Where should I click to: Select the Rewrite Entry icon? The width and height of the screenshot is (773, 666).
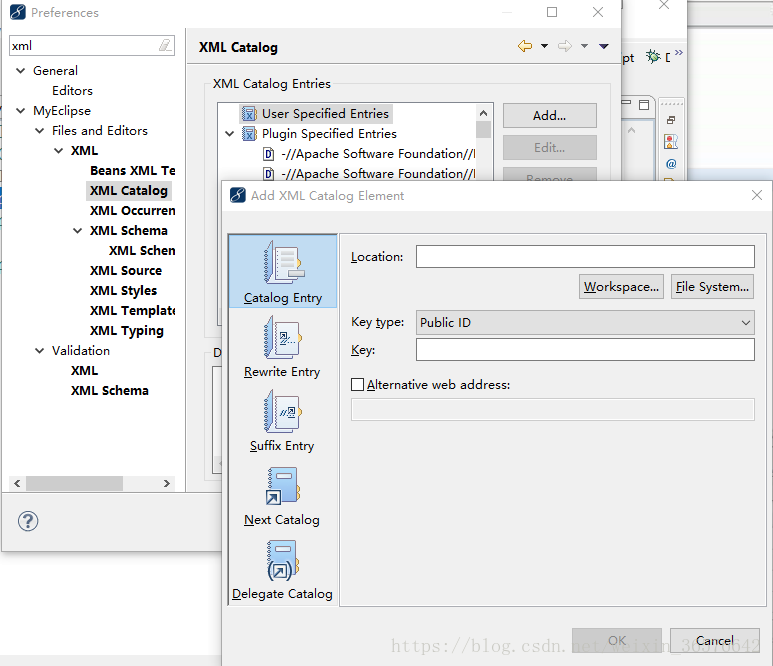(x=282, y=338)
